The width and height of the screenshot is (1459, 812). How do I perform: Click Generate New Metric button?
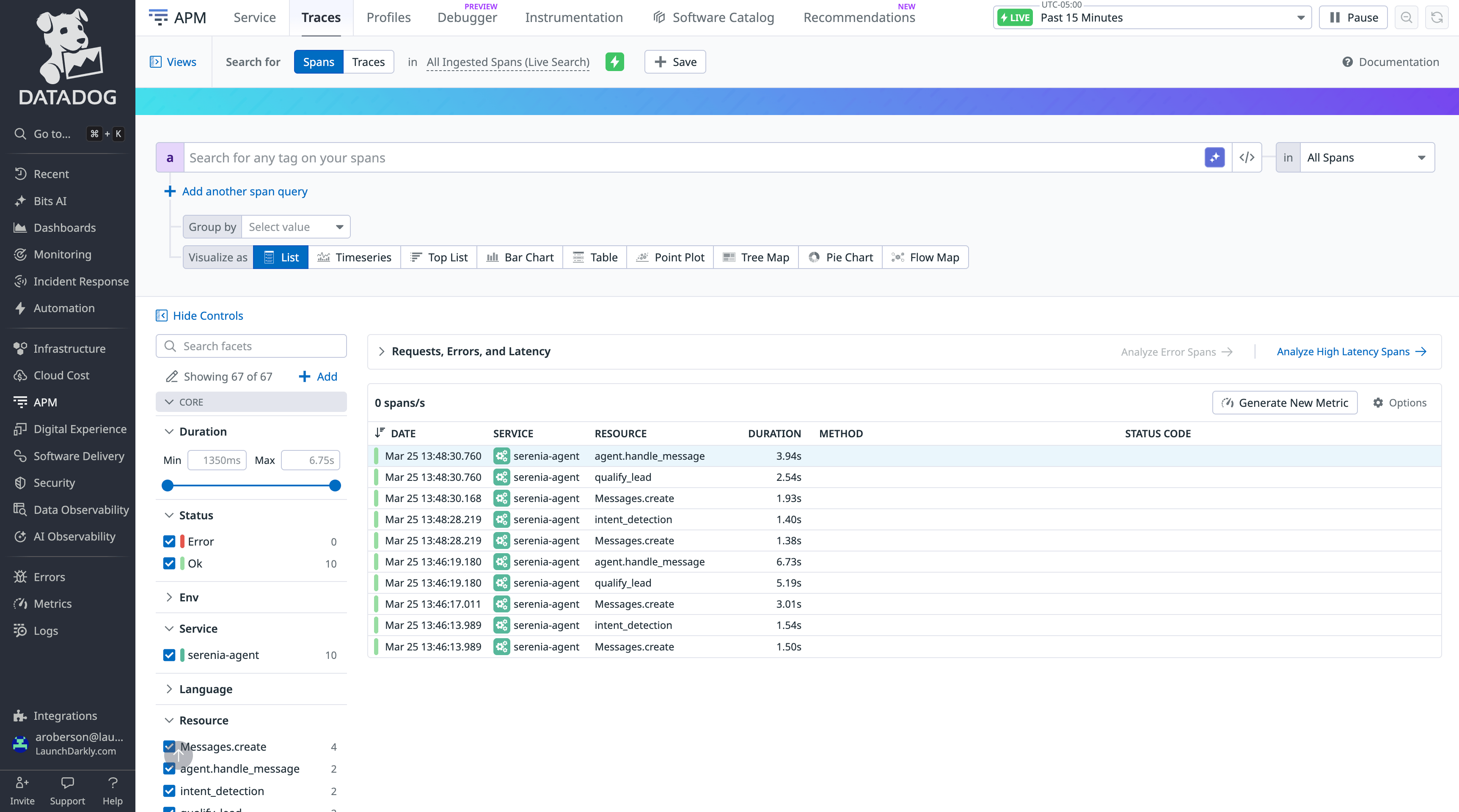(x=1285, y=403)
